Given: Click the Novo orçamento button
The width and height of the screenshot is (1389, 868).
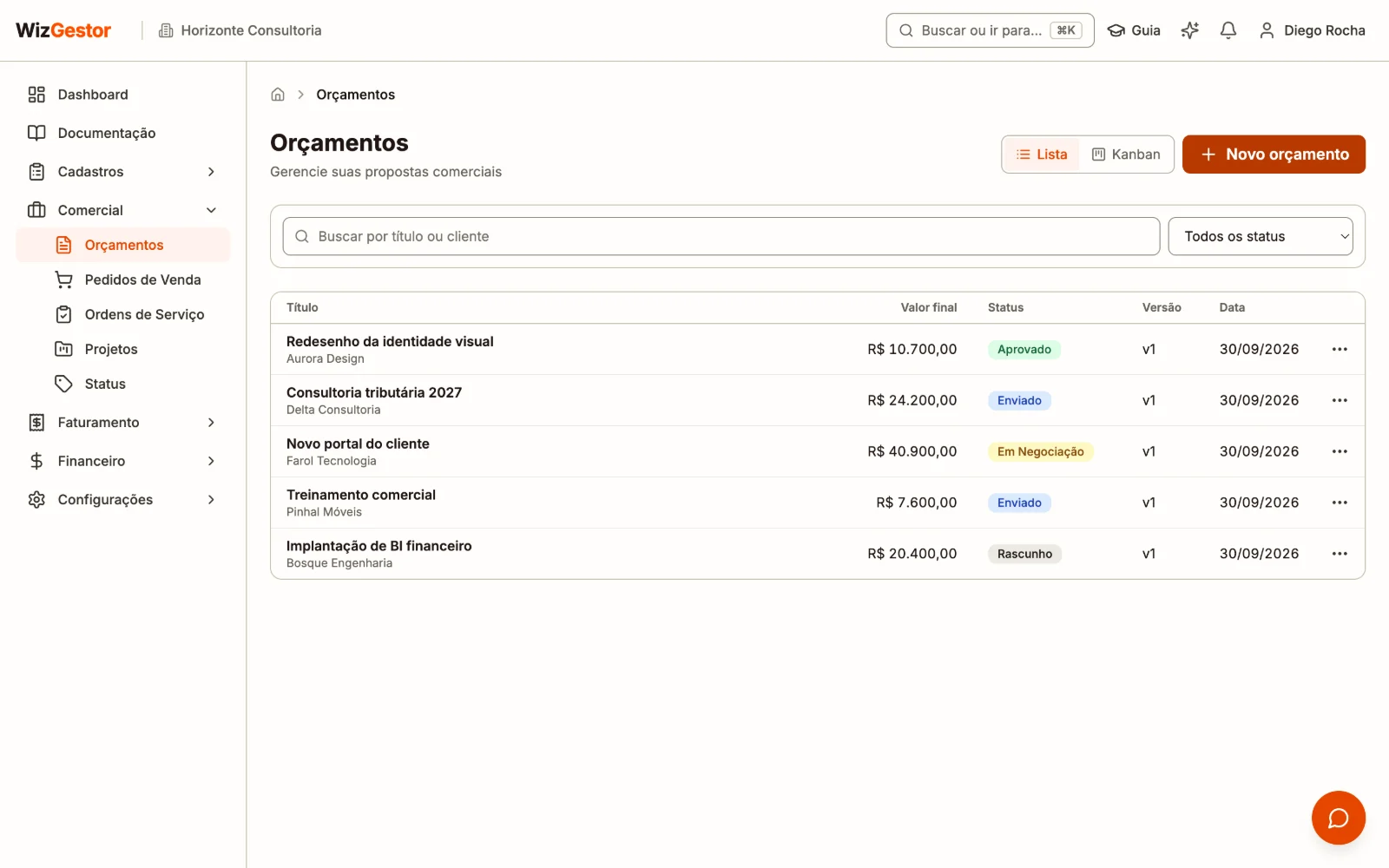Looking at the screenshot, I should tap(1274, 155).
